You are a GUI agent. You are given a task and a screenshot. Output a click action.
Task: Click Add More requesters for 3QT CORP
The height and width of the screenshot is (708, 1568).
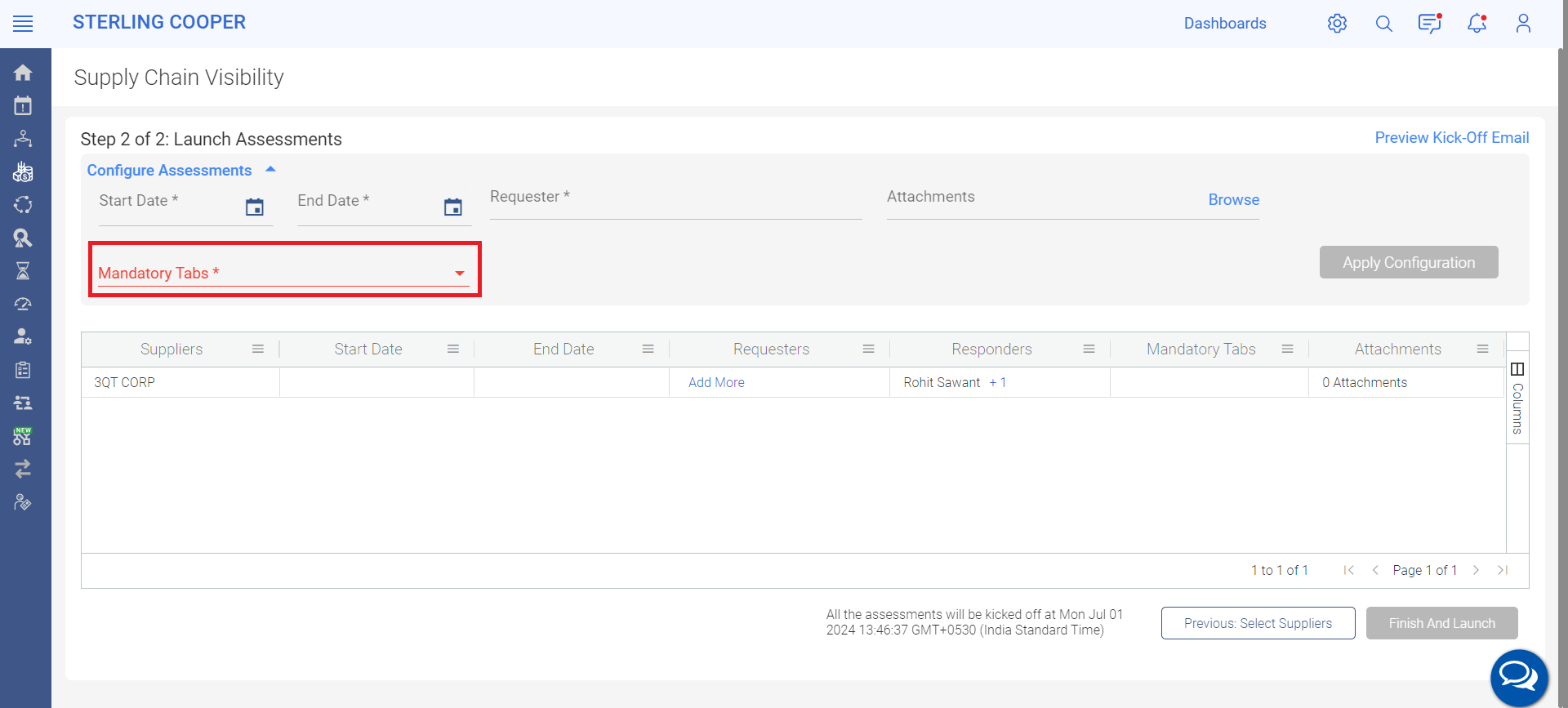click(x=716, y=382)
